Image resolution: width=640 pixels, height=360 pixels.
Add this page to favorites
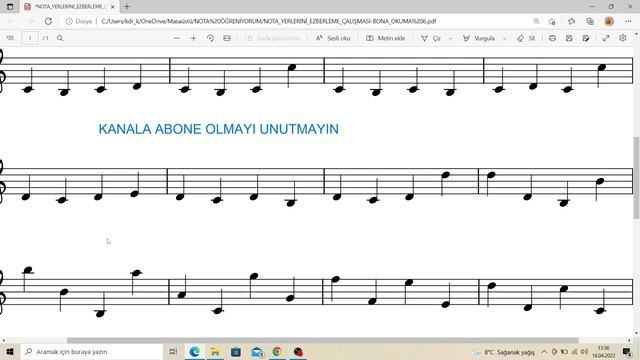click(x=552, y=21)
